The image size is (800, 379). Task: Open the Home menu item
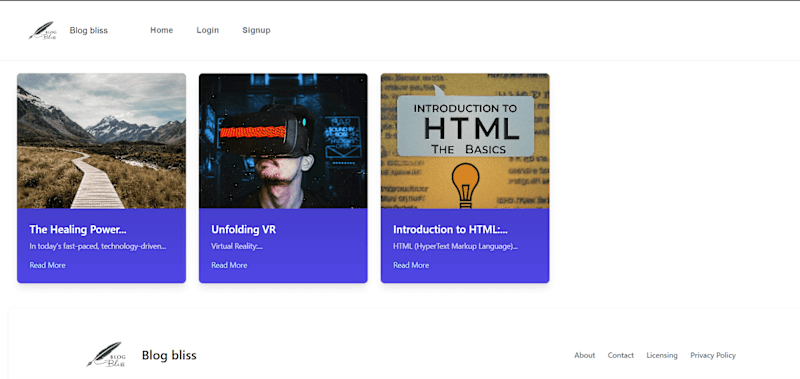(x=161, y=30)
